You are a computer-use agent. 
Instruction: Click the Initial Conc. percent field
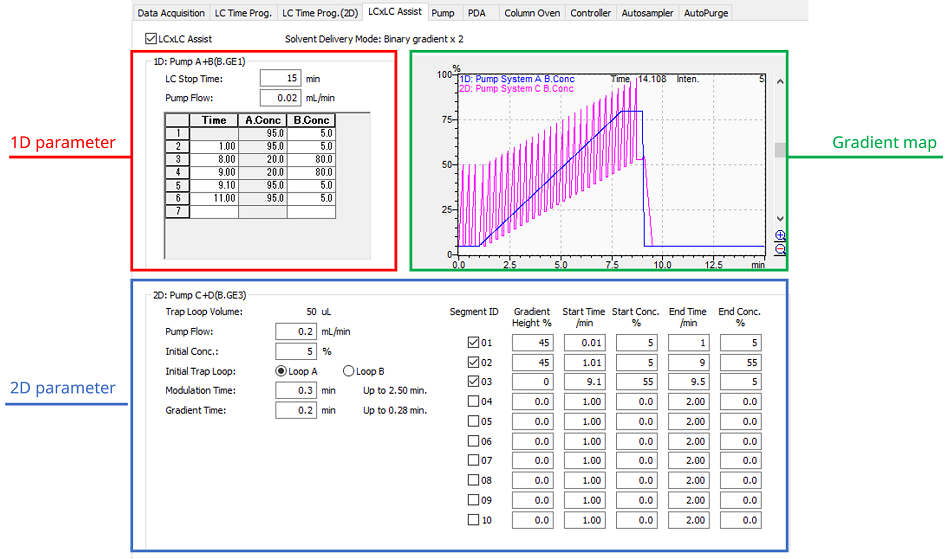point(296,351)
